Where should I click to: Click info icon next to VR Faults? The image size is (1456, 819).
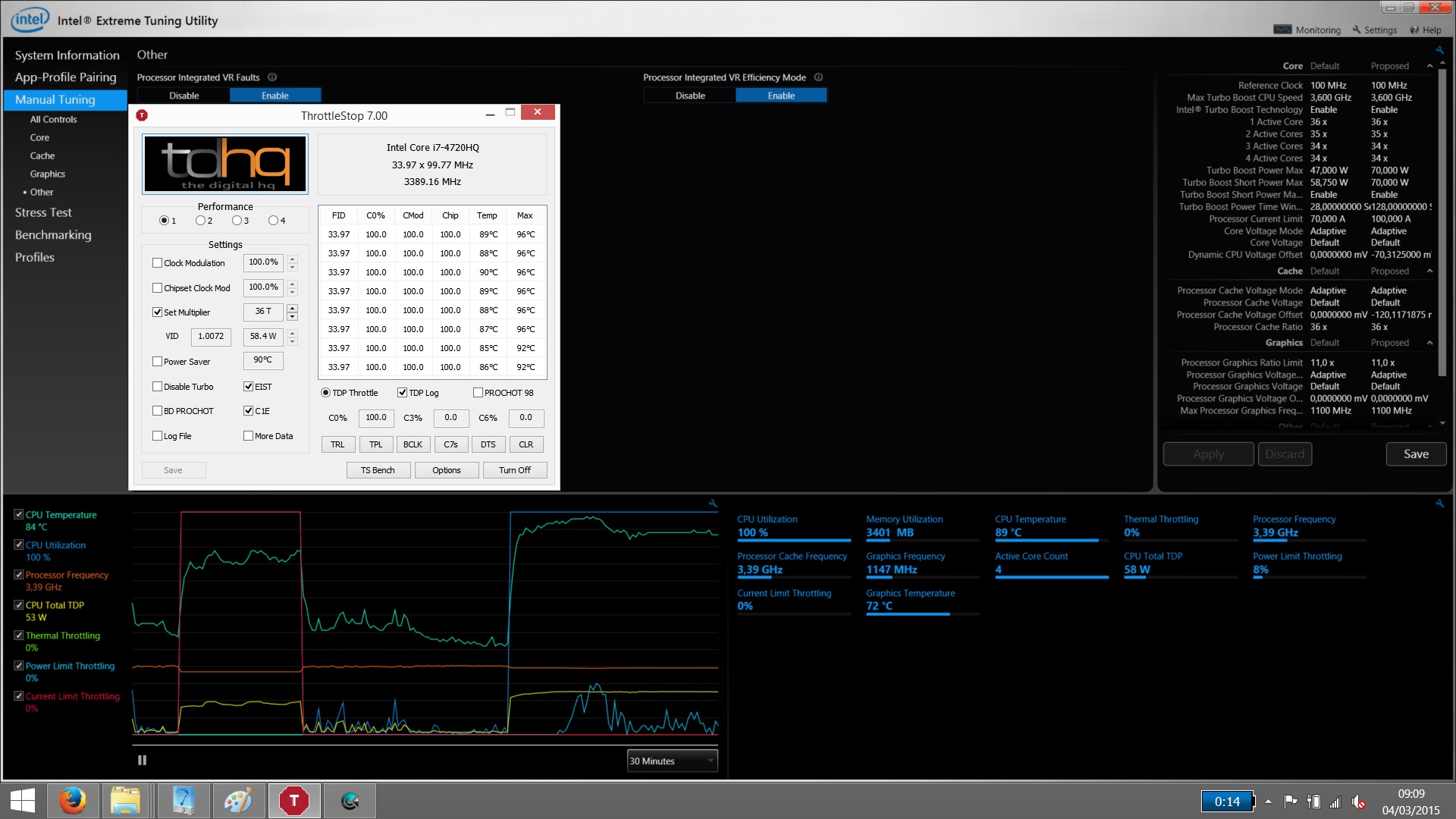pos(272,77)
